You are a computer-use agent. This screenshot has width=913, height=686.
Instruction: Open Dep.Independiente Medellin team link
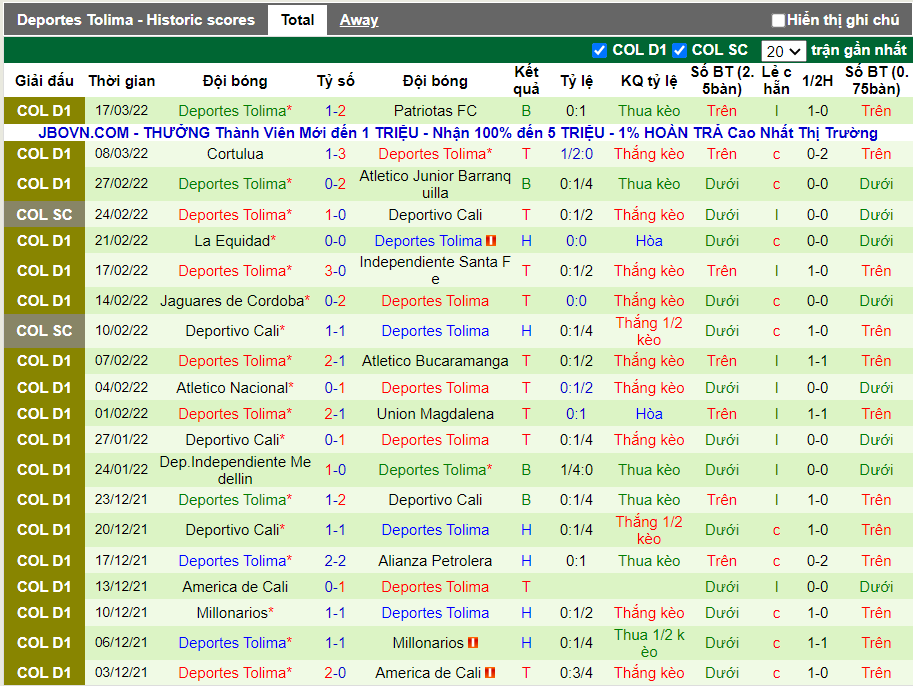pyautogui.click(x=235, y=470)
